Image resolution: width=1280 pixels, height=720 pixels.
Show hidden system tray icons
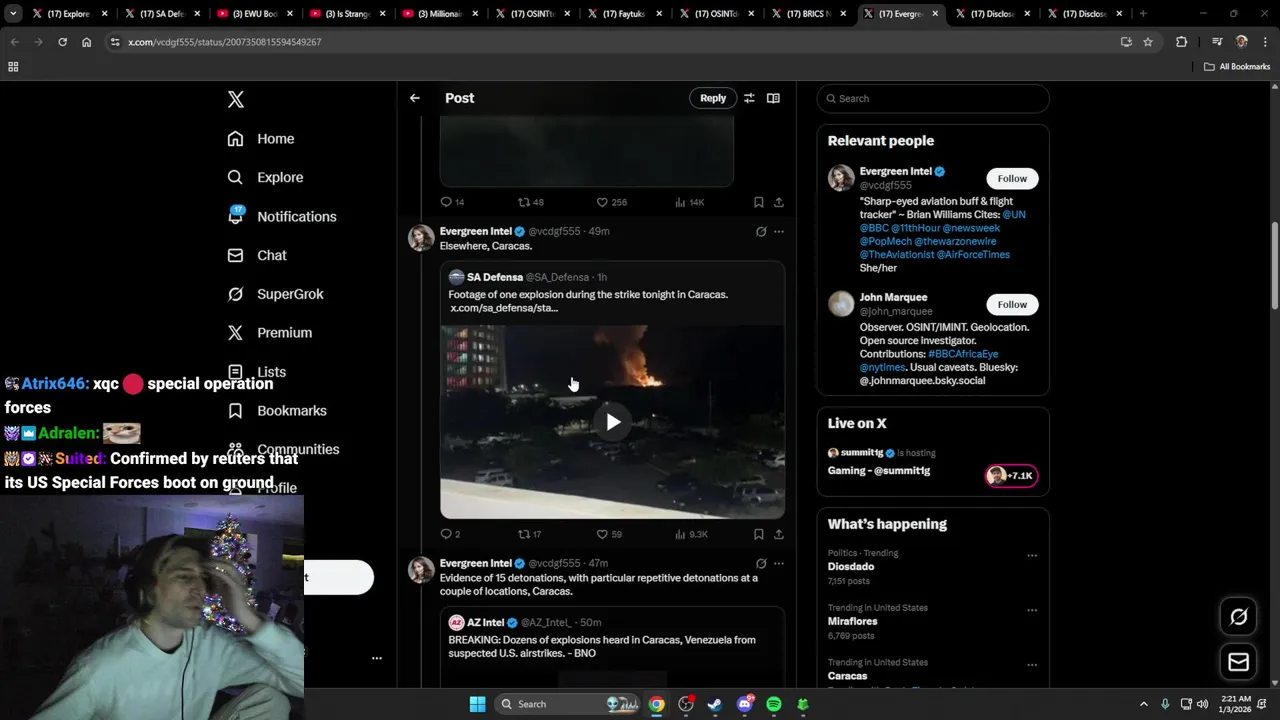click(x=1144, y=704)
